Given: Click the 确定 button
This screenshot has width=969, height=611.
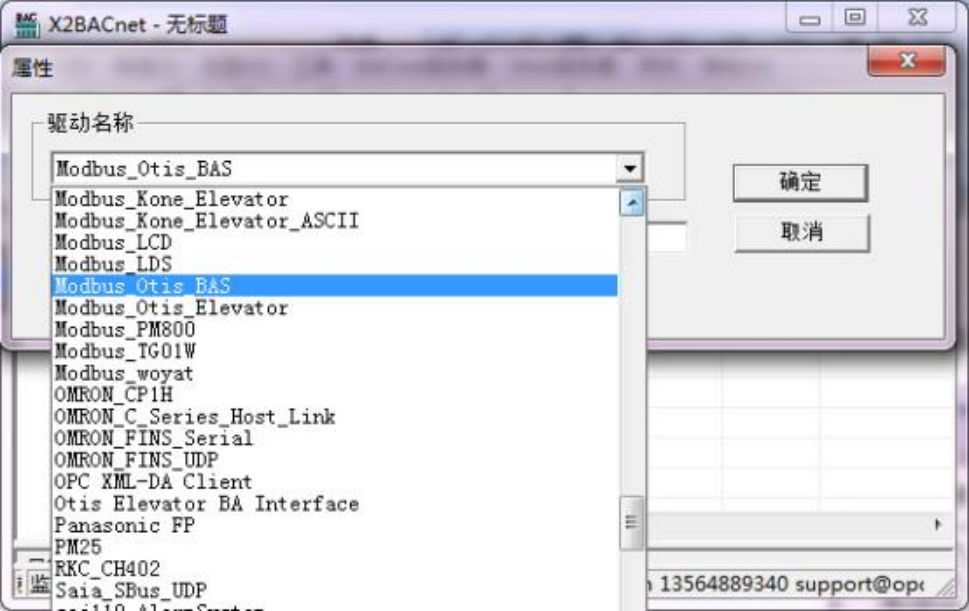Looking at the screenshot, I should [x=800, y=182].
